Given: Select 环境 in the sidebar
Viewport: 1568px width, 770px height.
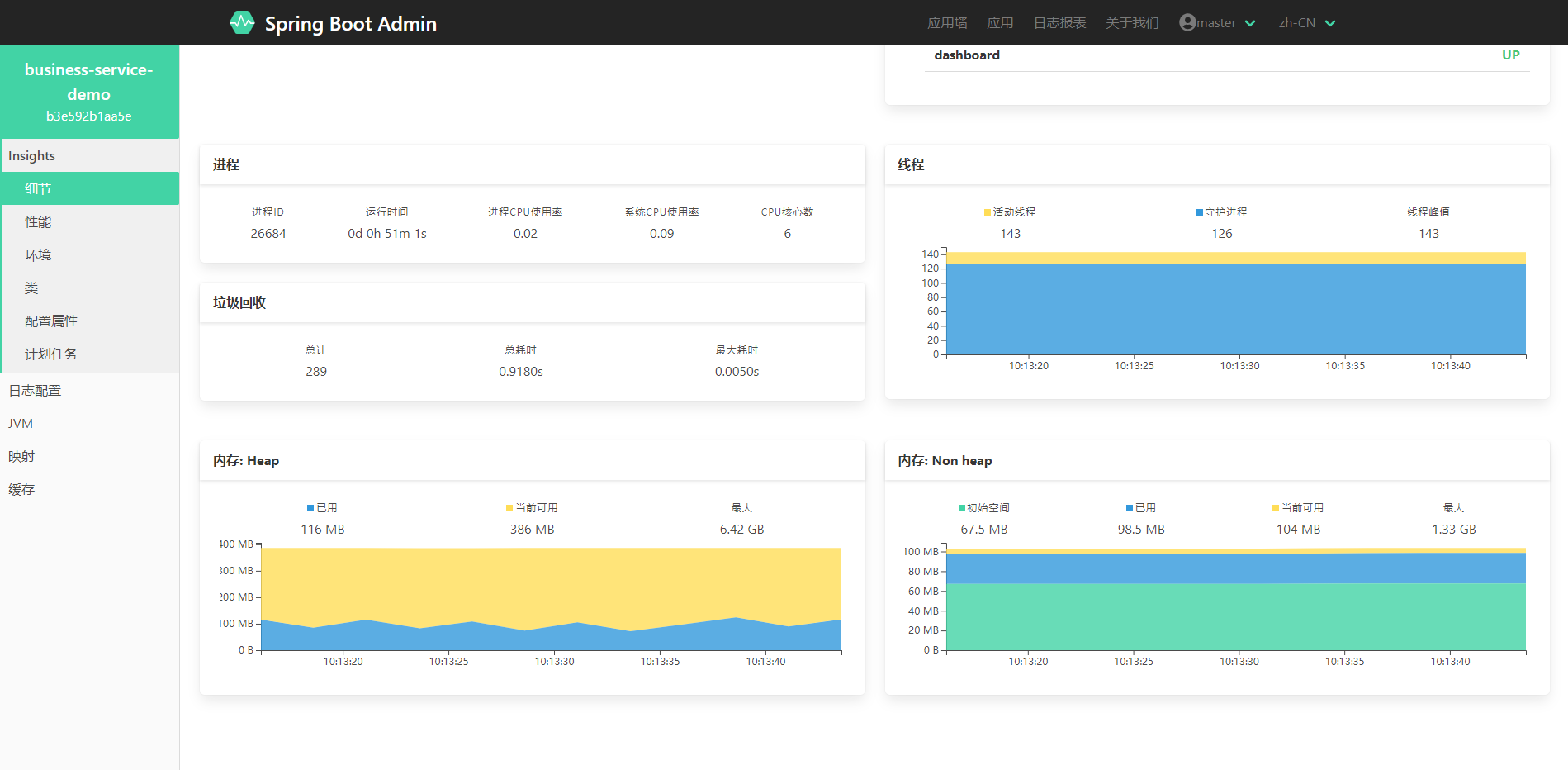Looking at the screenshot, I should [x=38, y=254].
